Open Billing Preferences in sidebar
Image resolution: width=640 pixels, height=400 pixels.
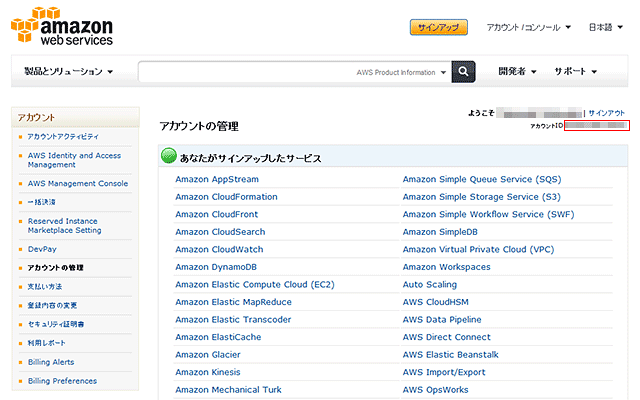coord(62,381)
